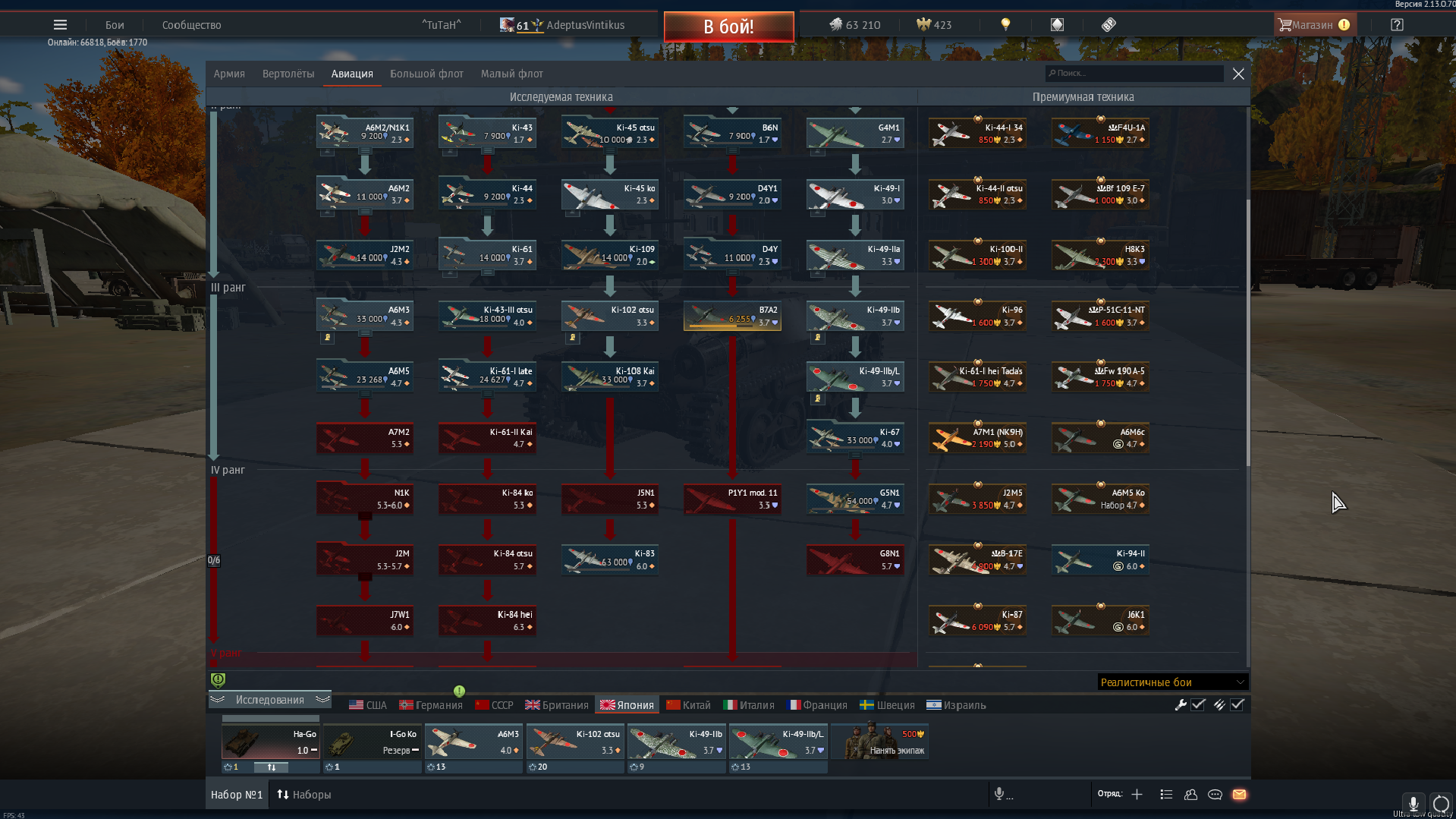Screen dimensions: 1456x819
Task: Click the silver lions balance icon
Action: click(x=835, y=25)
